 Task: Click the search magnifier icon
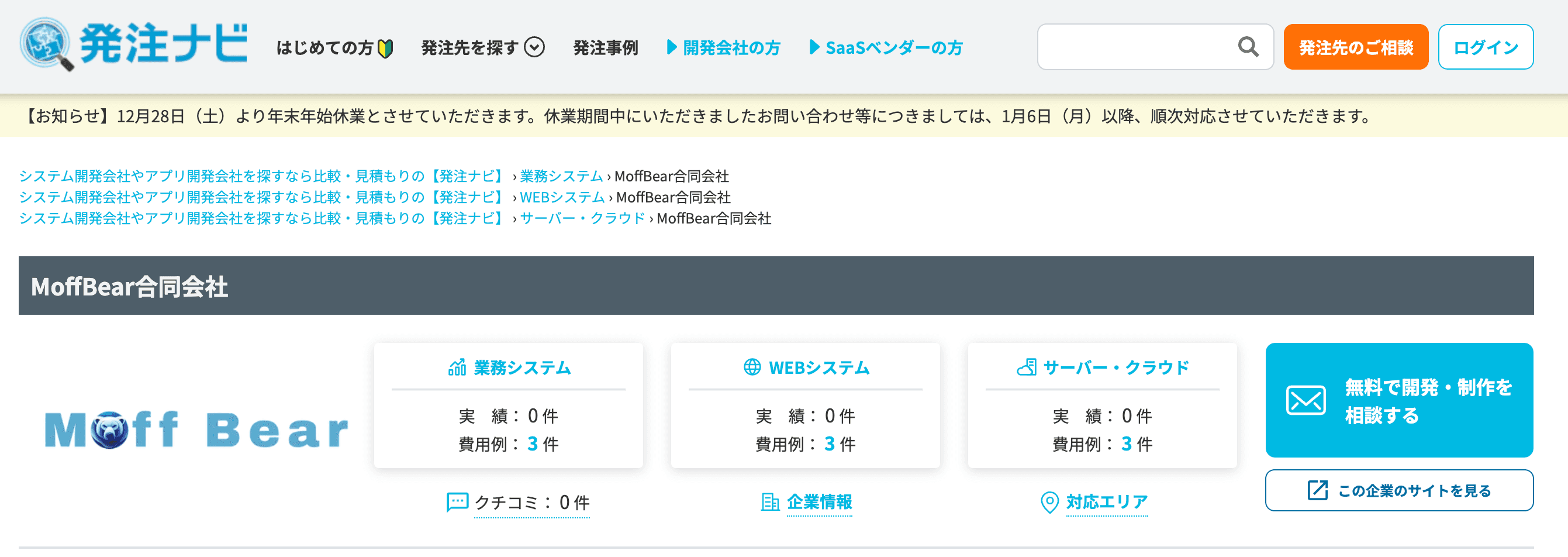[1247, 47]
